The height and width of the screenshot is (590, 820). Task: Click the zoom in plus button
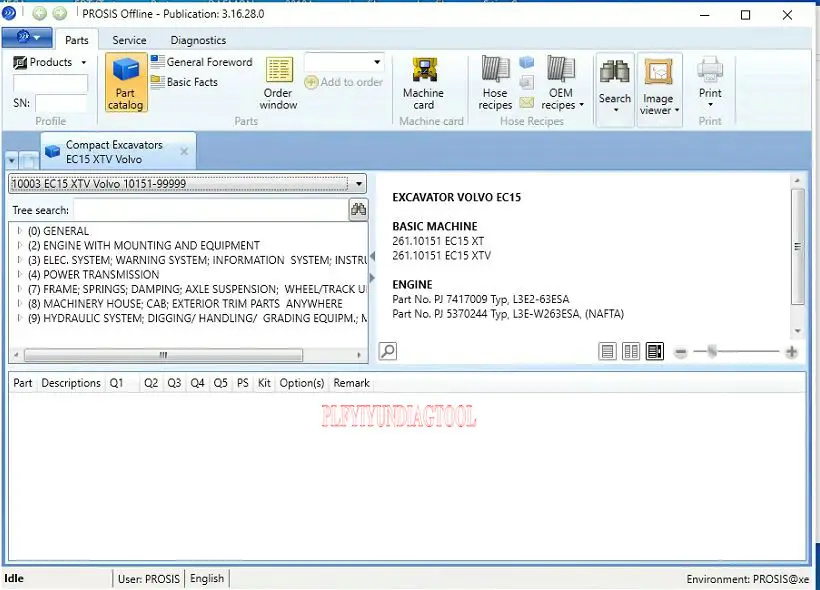(791, 352)
